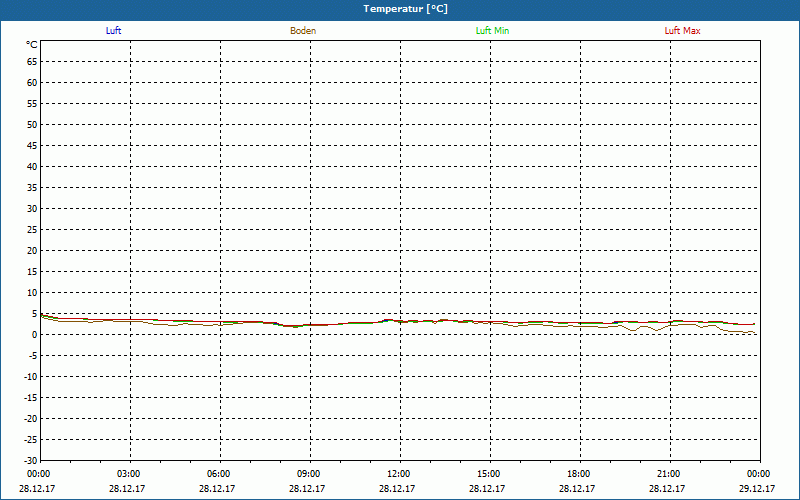This screenshot has height=500, width=800.
Task: Click the 29.12.17 date label
Action: pos(757,489)
